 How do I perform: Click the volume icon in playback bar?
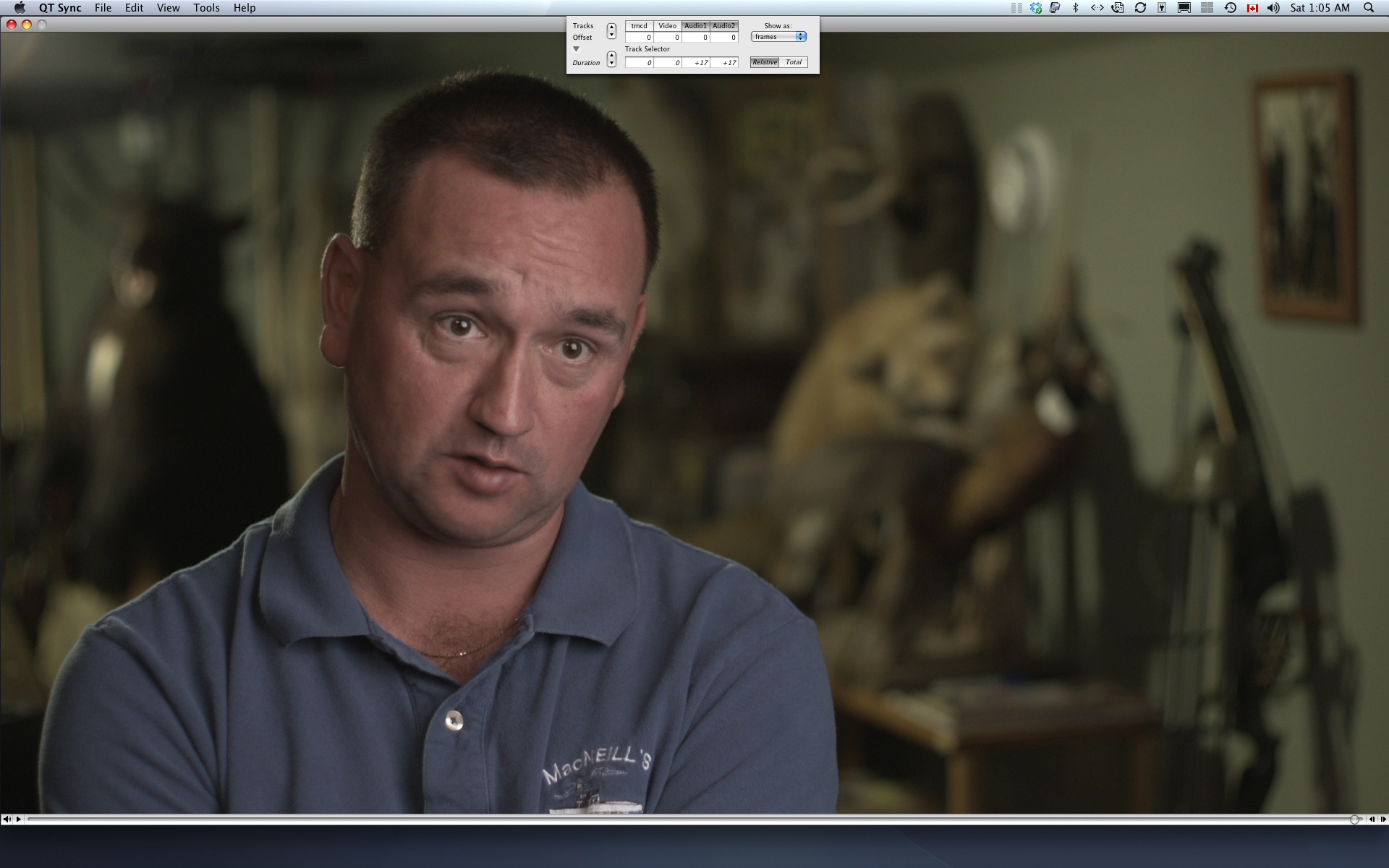7,819
